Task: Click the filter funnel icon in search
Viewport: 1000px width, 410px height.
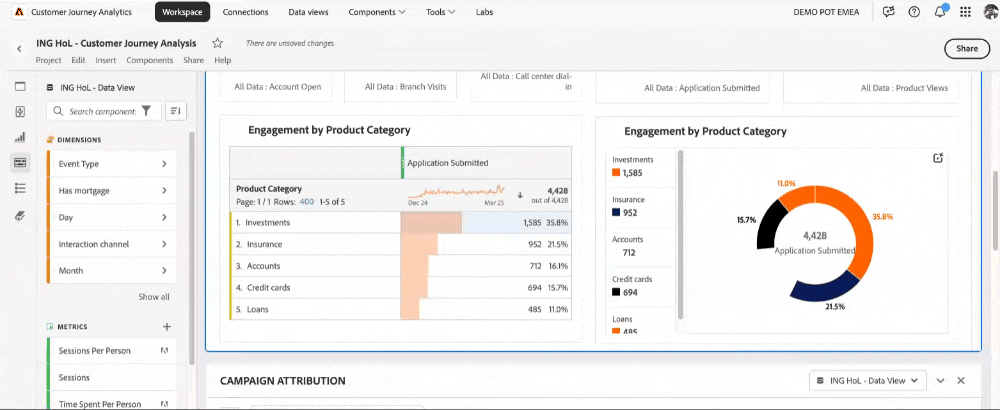Action: (146, 111)
